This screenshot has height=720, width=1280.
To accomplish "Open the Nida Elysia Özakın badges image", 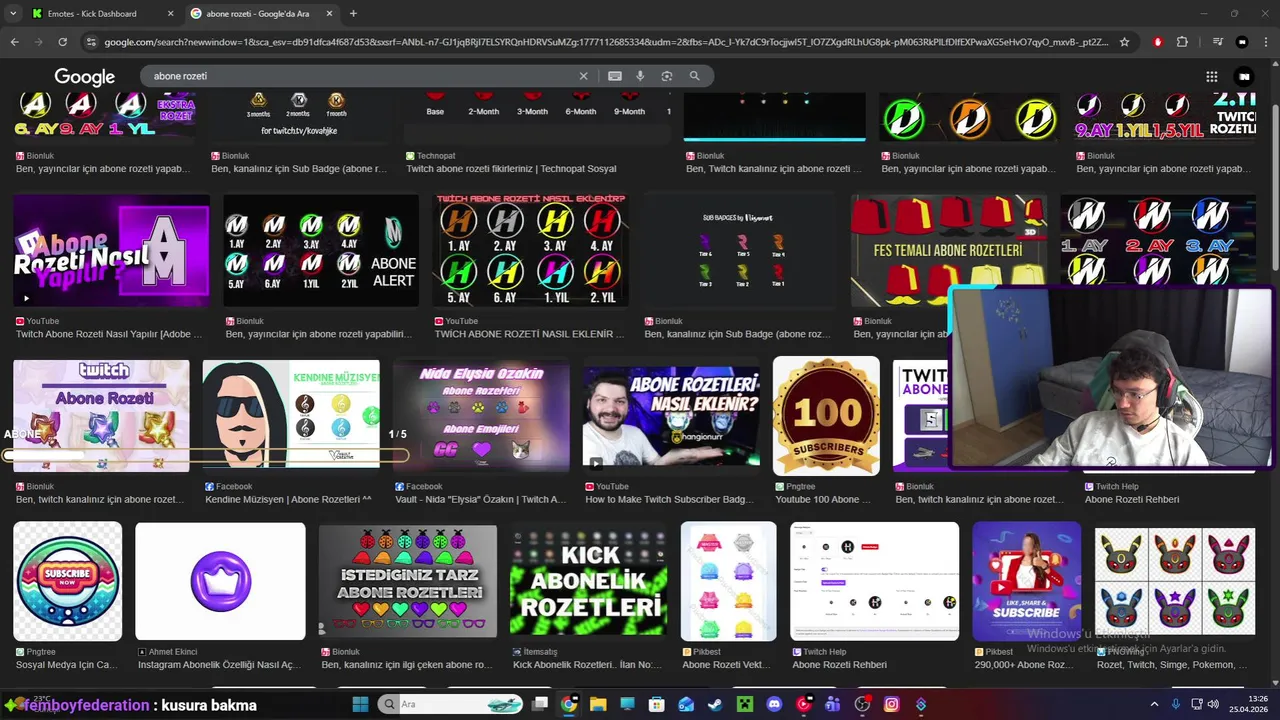I will click(481, 415).
